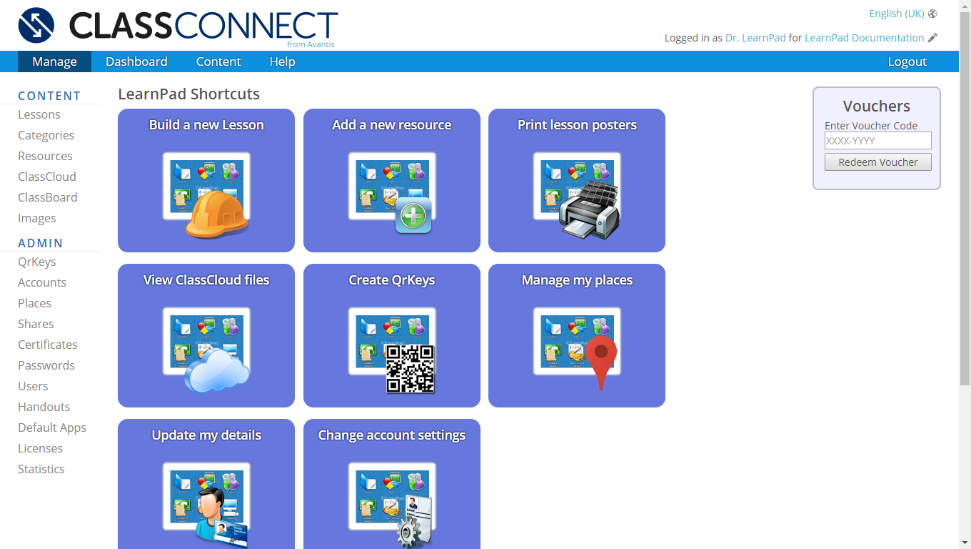Click the globe icon next to English (UK)
Screen dimensions: 971x549
933,14
